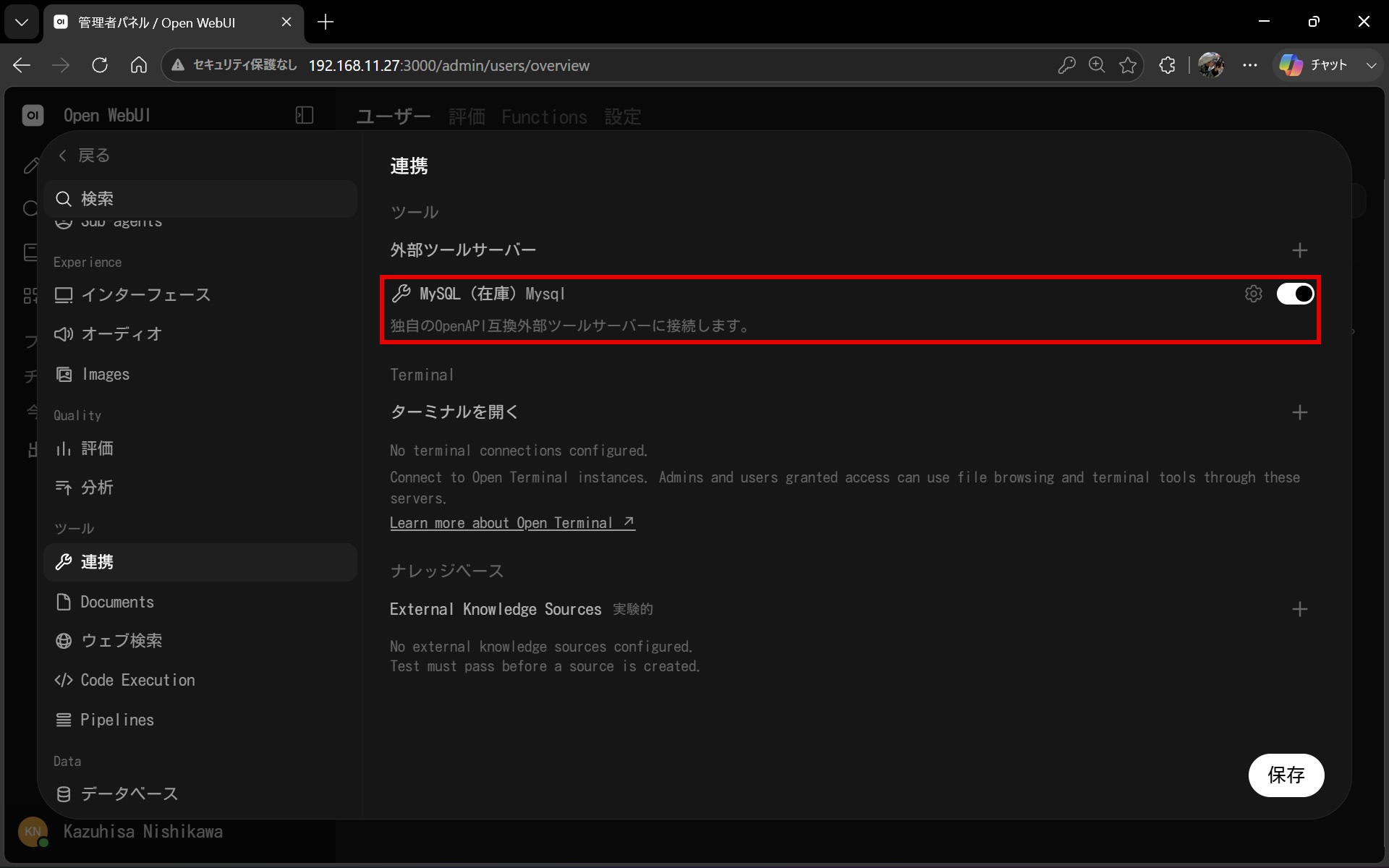Switch to the 評価 admin tab
1389x868 pixels.
(x=467, y=116)
